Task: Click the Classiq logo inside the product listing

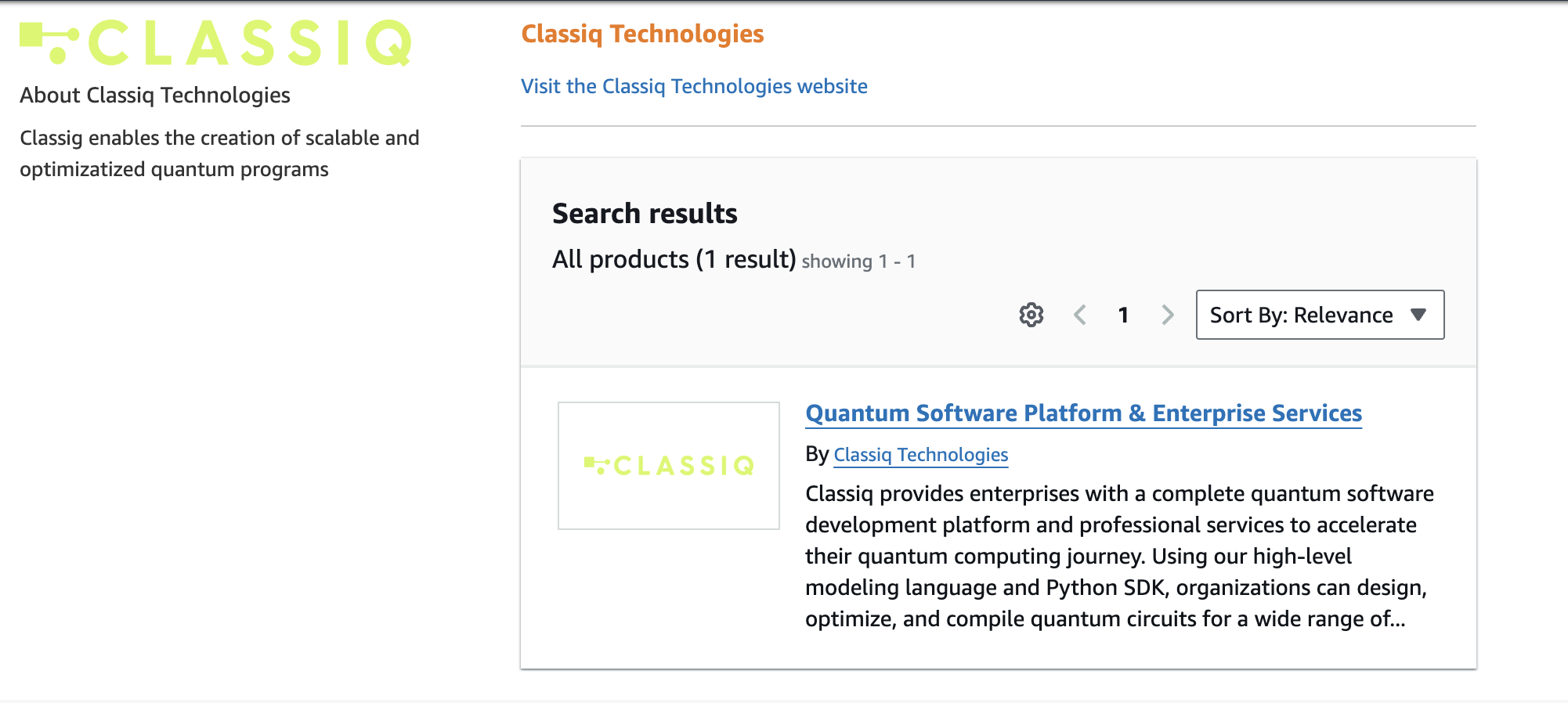Action: (x=668, y=465)
